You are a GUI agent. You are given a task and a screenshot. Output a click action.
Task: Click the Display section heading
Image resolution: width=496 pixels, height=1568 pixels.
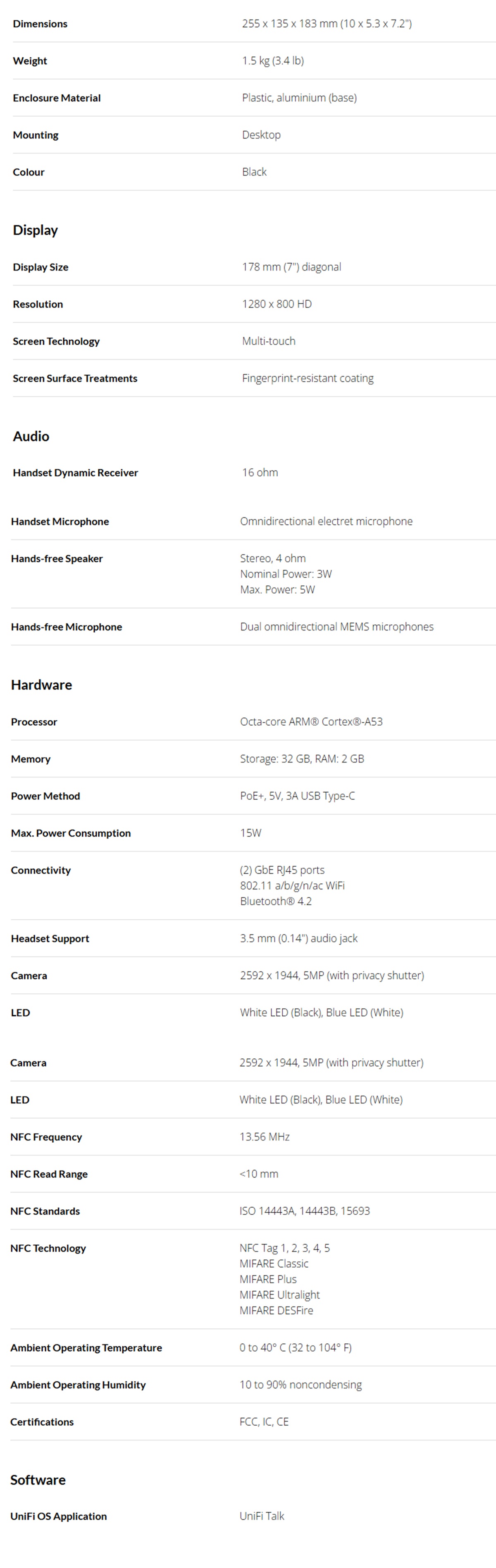click(x=35, y=230)
